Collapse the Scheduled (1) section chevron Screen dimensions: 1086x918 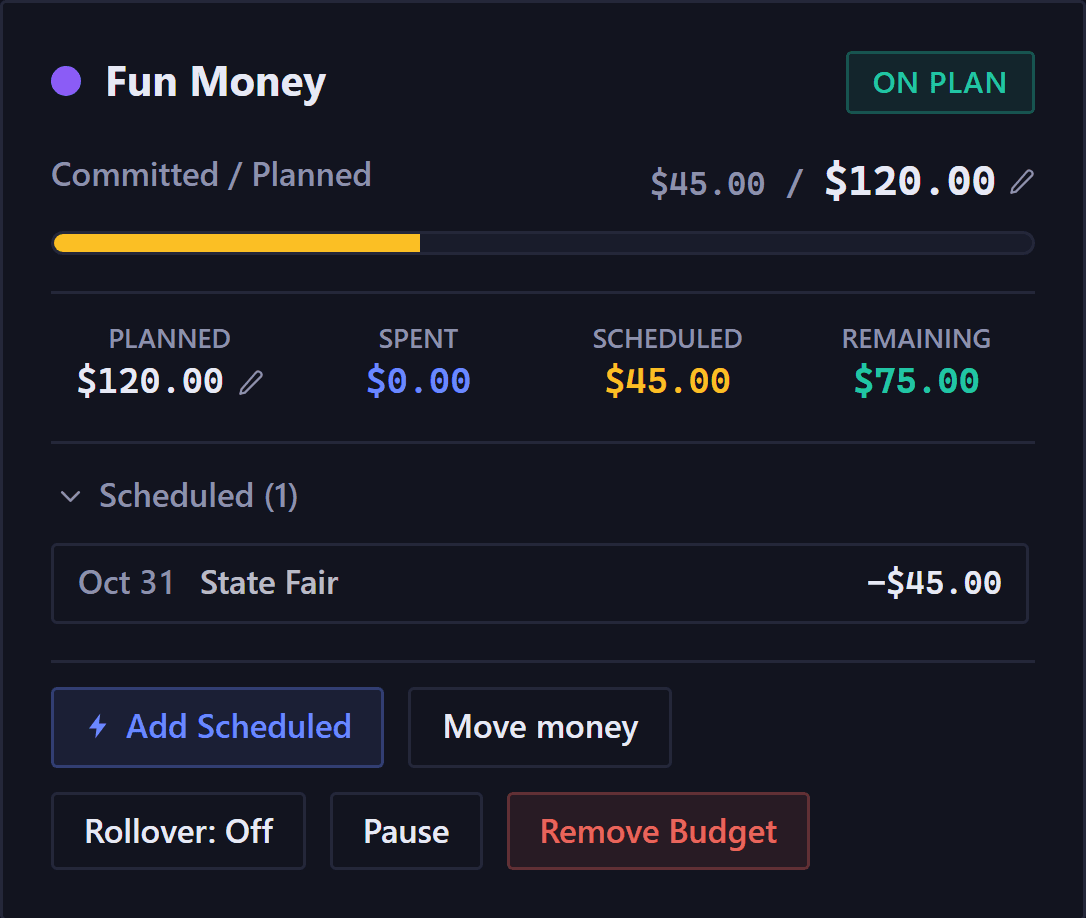[71, 496]
